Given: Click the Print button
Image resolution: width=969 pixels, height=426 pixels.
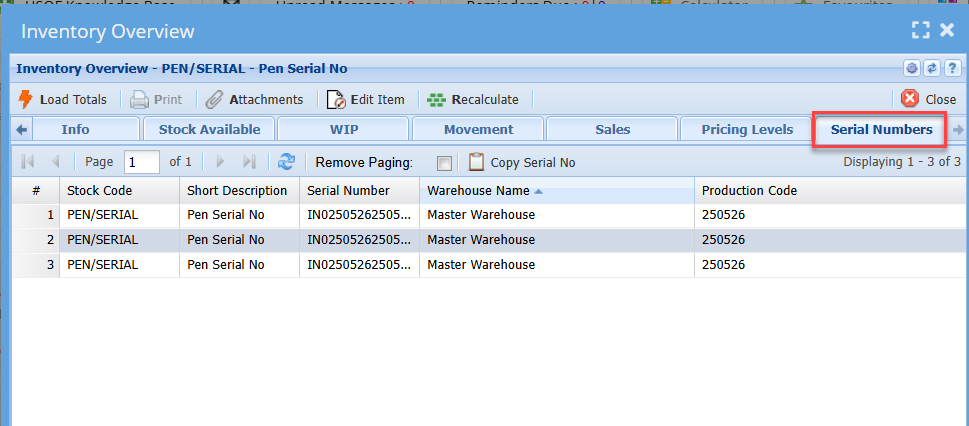Looking at the screenshot, I should pos(157,99).
